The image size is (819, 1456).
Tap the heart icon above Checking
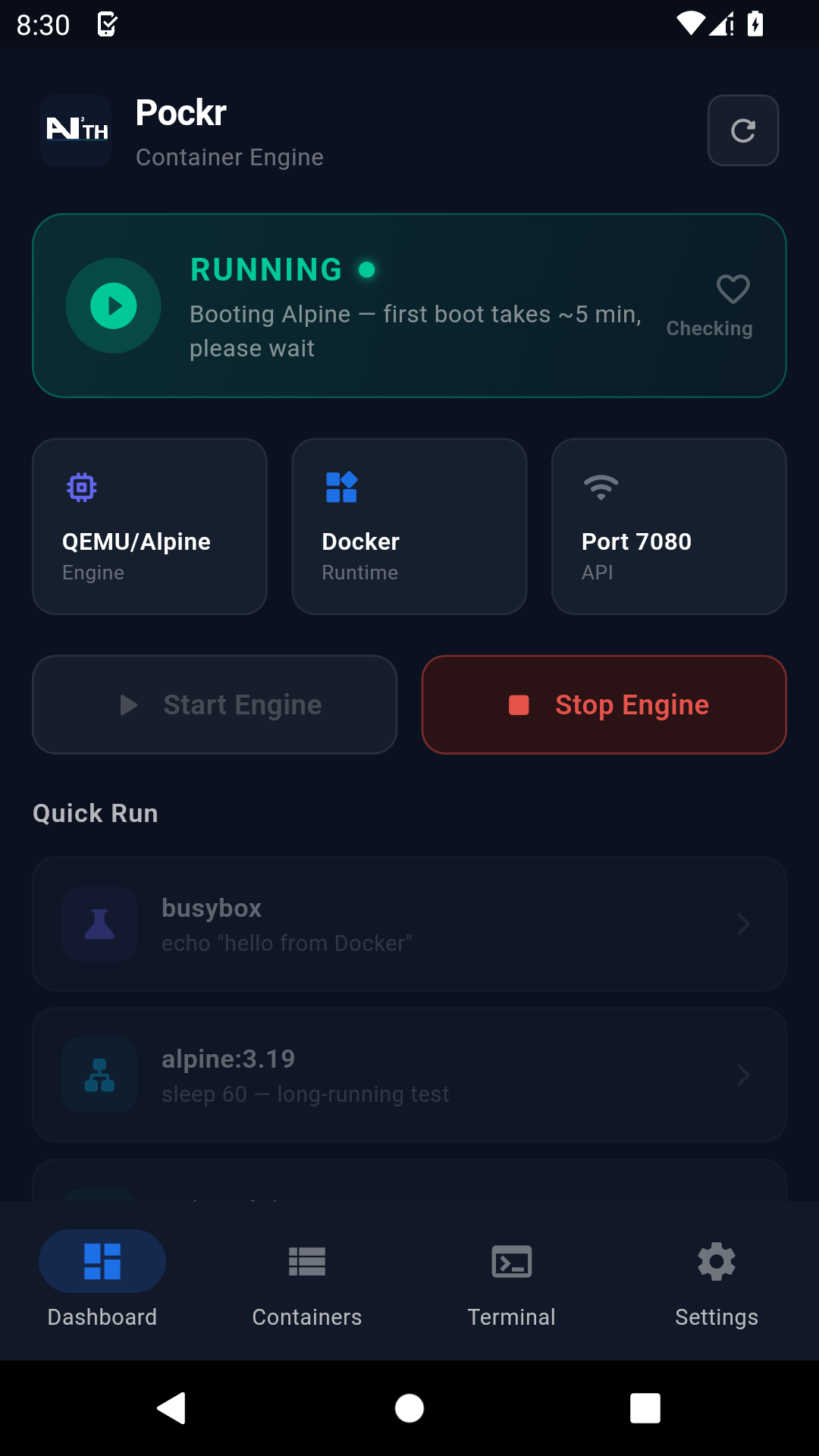tap(732, 290)
